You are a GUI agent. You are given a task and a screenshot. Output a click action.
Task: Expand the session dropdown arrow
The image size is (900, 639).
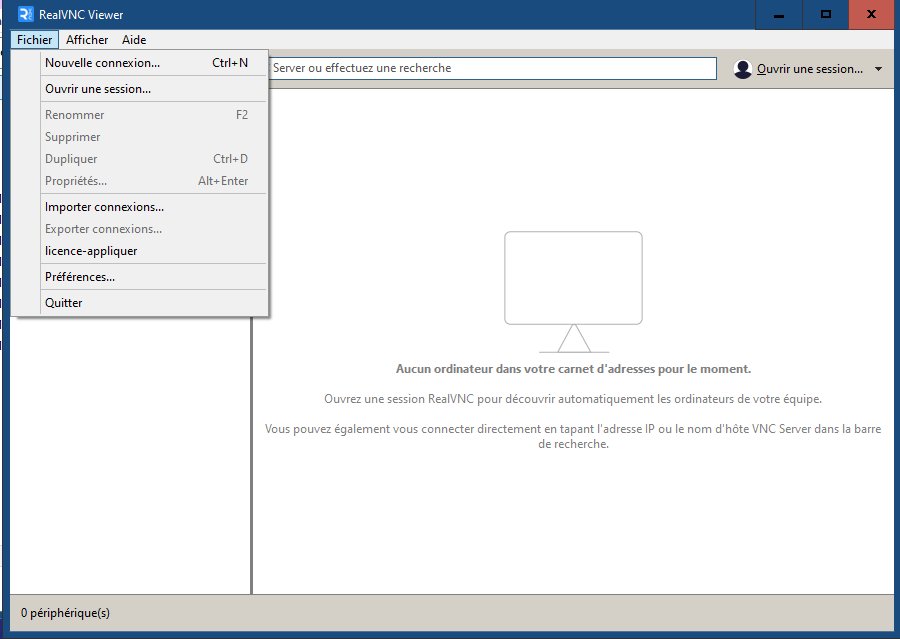point(878,69)
